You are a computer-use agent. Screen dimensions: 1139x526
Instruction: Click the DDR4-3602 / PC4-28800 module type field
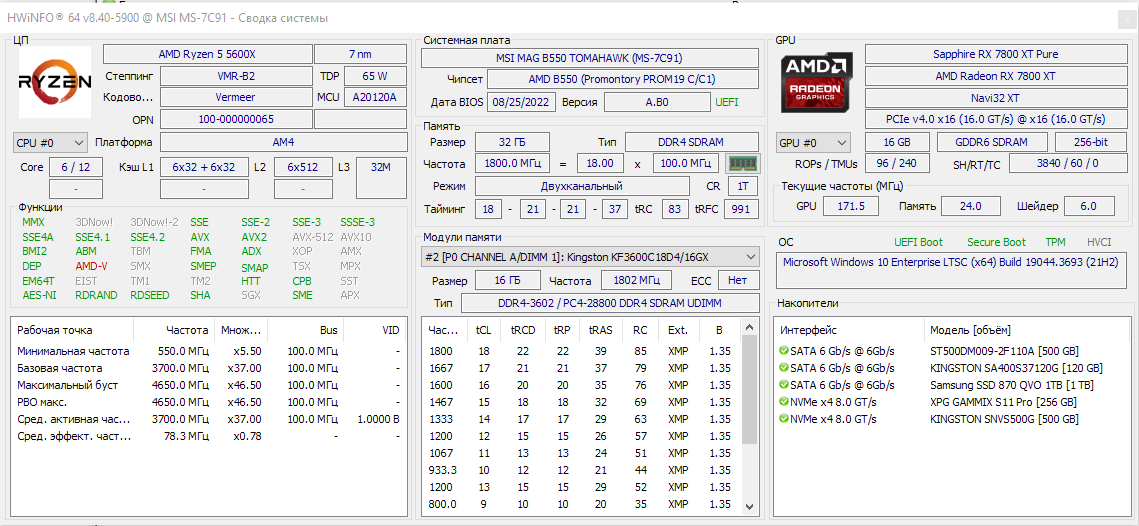(x=609, y=302)
